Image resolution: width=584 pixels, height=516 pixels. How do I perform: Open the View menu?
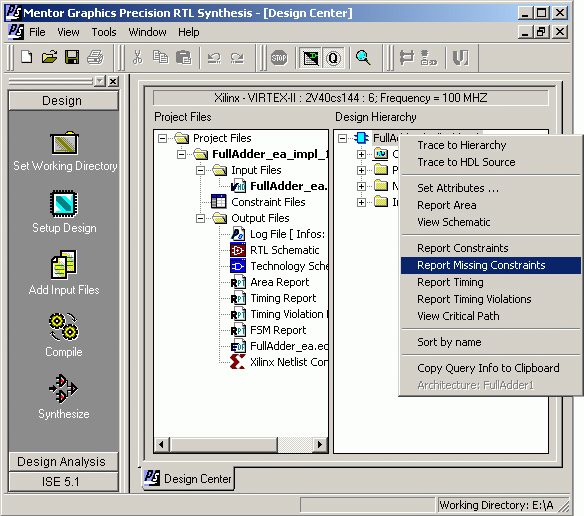[x=68, y=32]
